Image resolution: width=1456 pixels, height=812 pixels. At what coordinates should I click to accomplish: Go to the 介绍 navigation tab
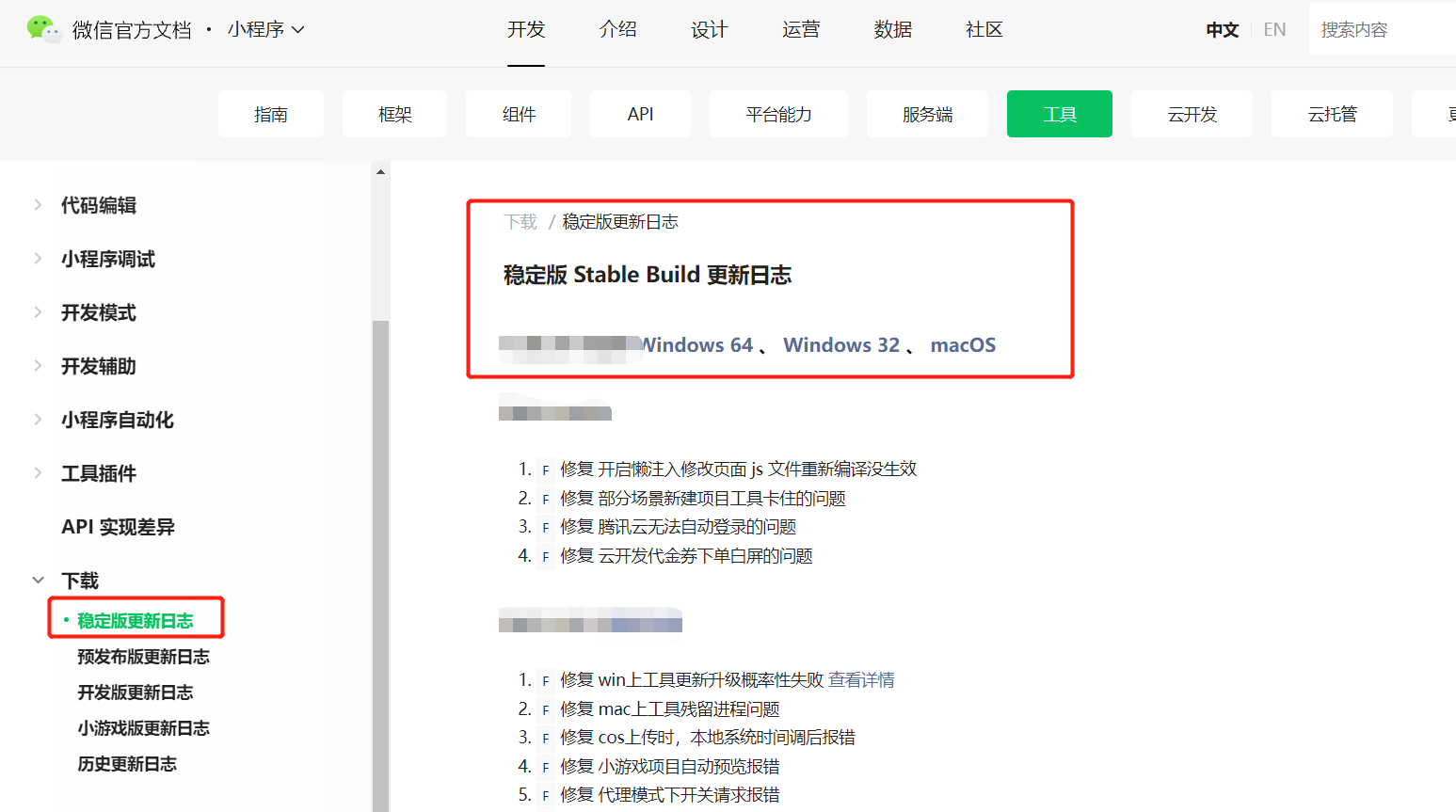click(x=617, y=29)
